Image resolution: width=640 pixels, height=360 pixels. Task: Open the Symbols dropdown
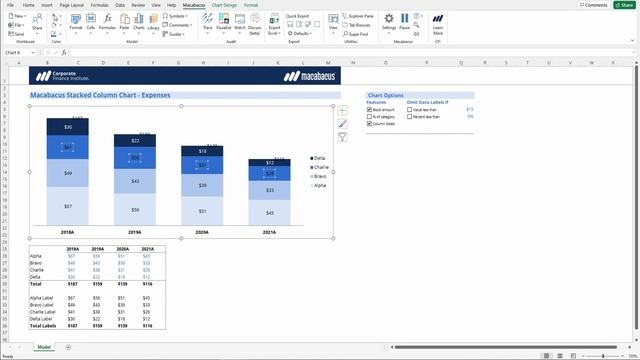click(x=175, y=16)
